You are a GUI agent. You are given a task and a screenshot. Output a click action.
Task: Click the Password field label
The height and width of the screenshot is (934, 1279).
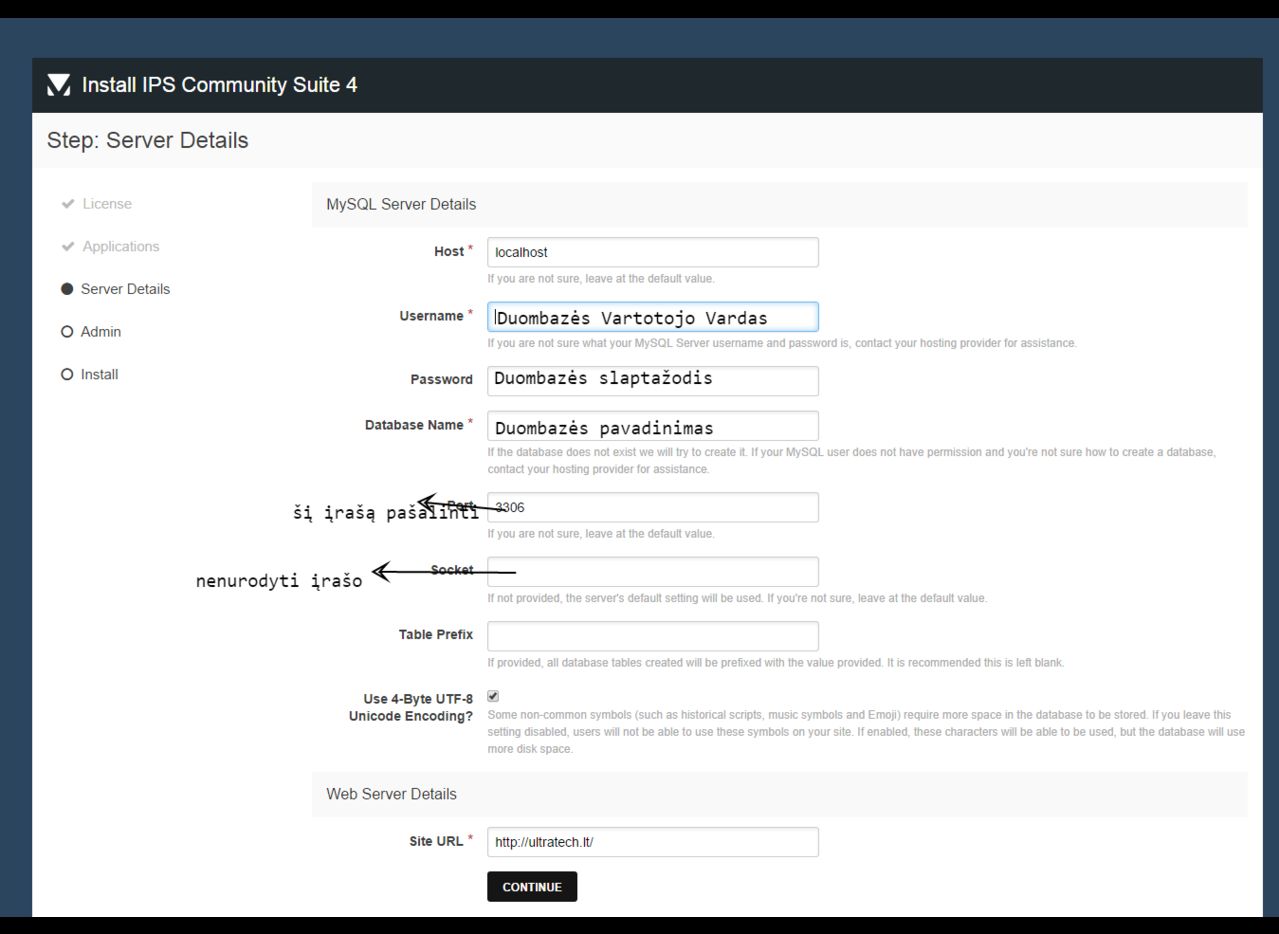tap(442, 380)
